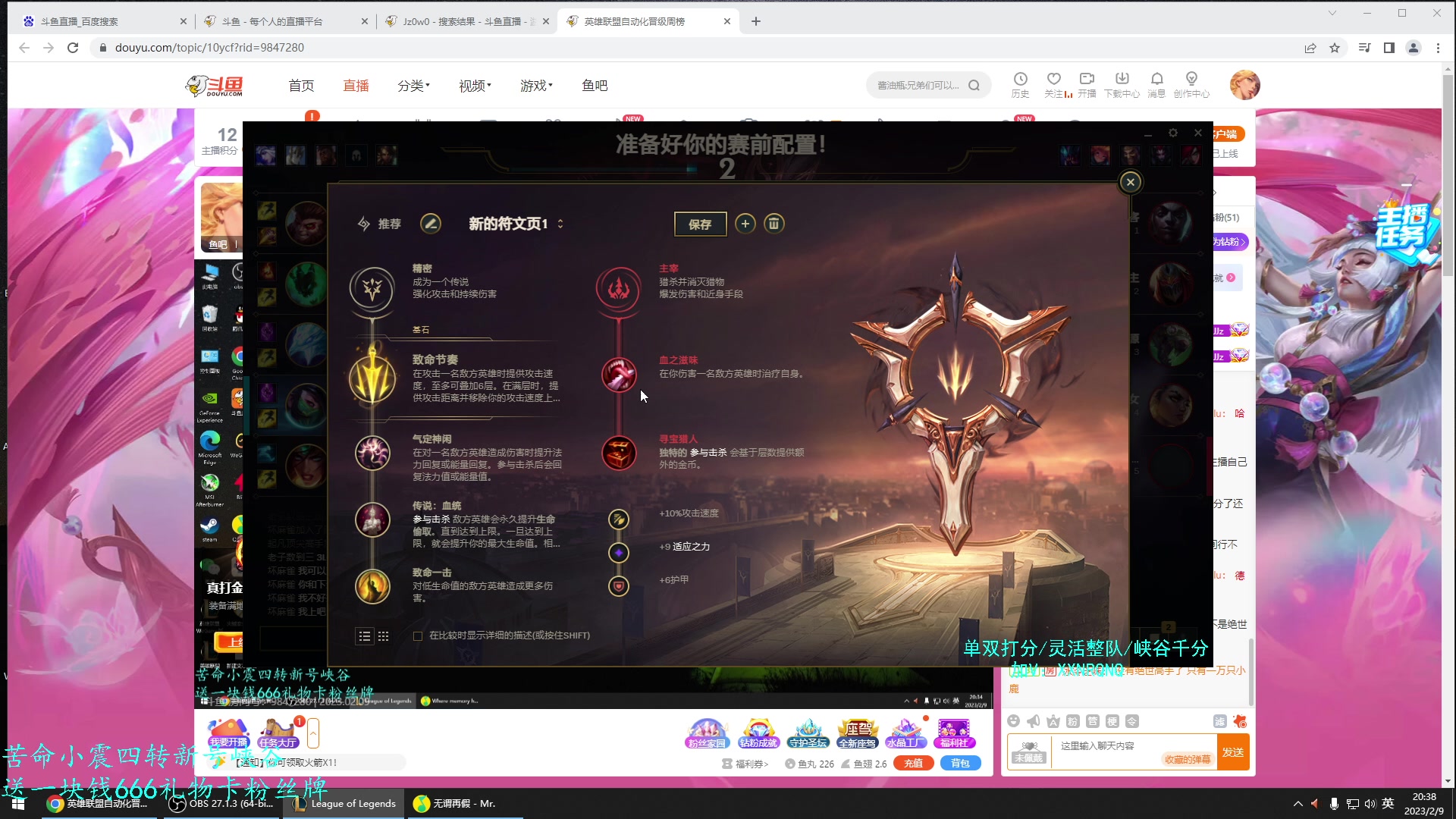1456x819 pixels.
Task: Choose the +10% attack speed stat shard
Action: tap(619, 519)
